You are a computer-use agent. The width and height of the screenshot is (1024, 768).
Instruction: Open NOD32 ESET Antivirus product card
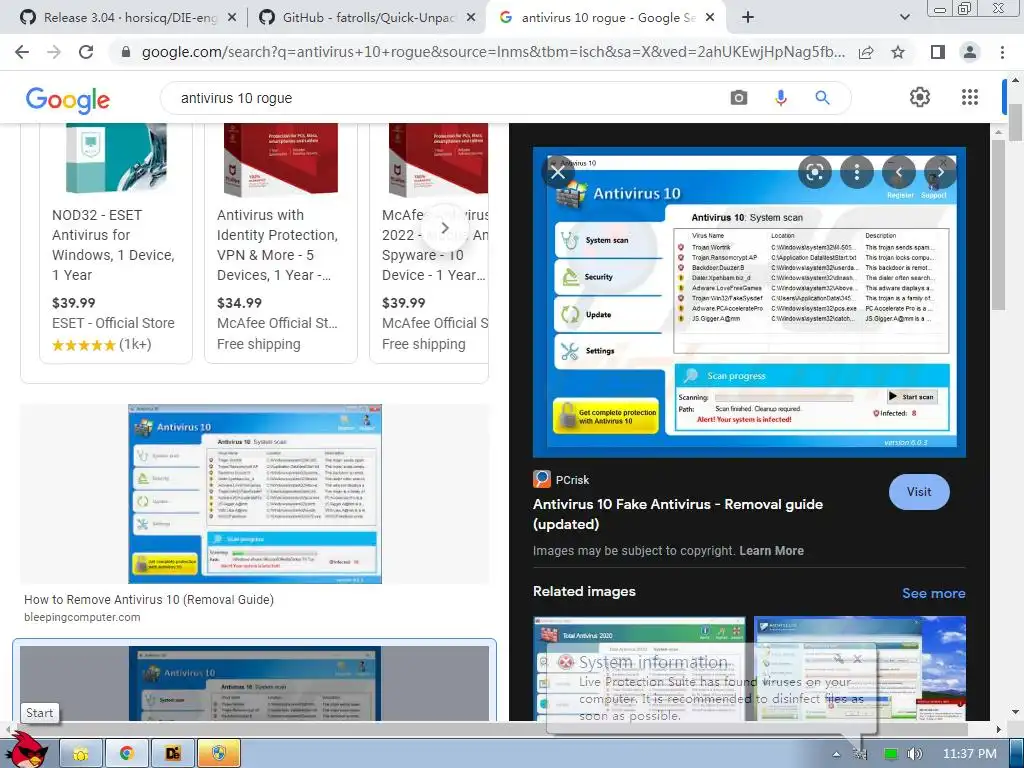[116, 242]
